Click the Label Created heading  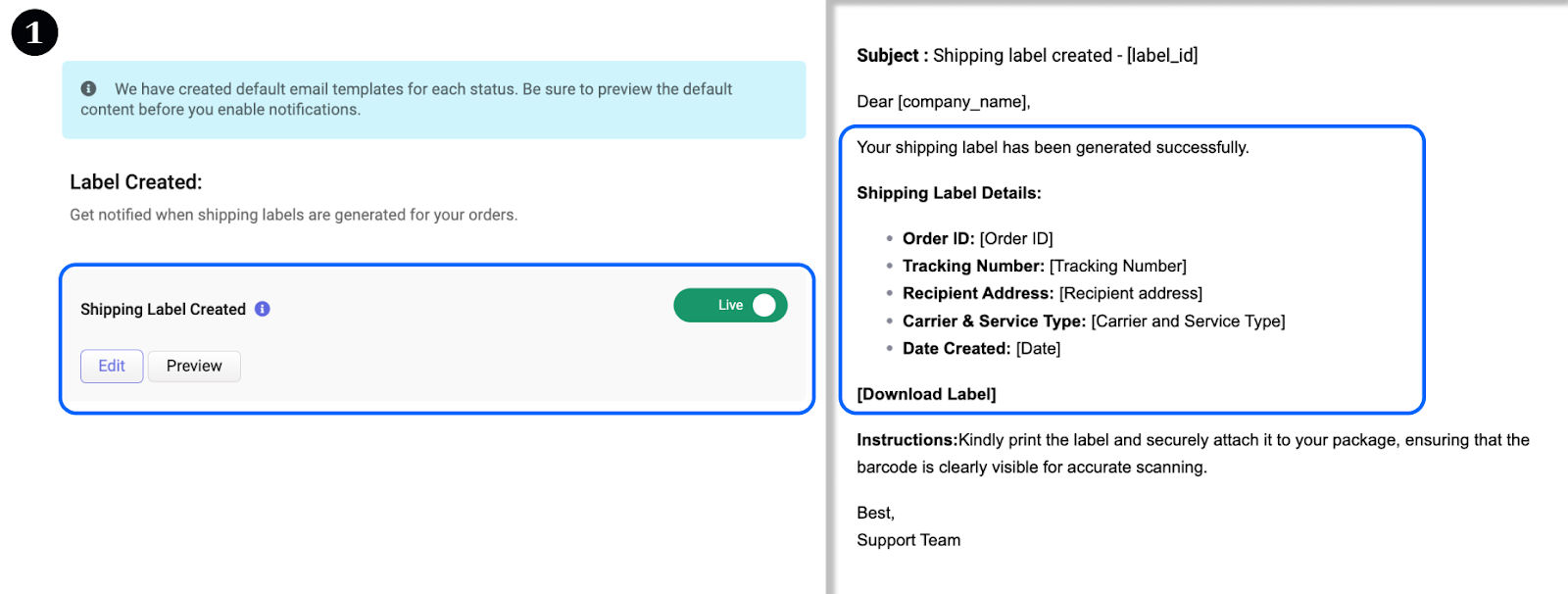(136, 182)
